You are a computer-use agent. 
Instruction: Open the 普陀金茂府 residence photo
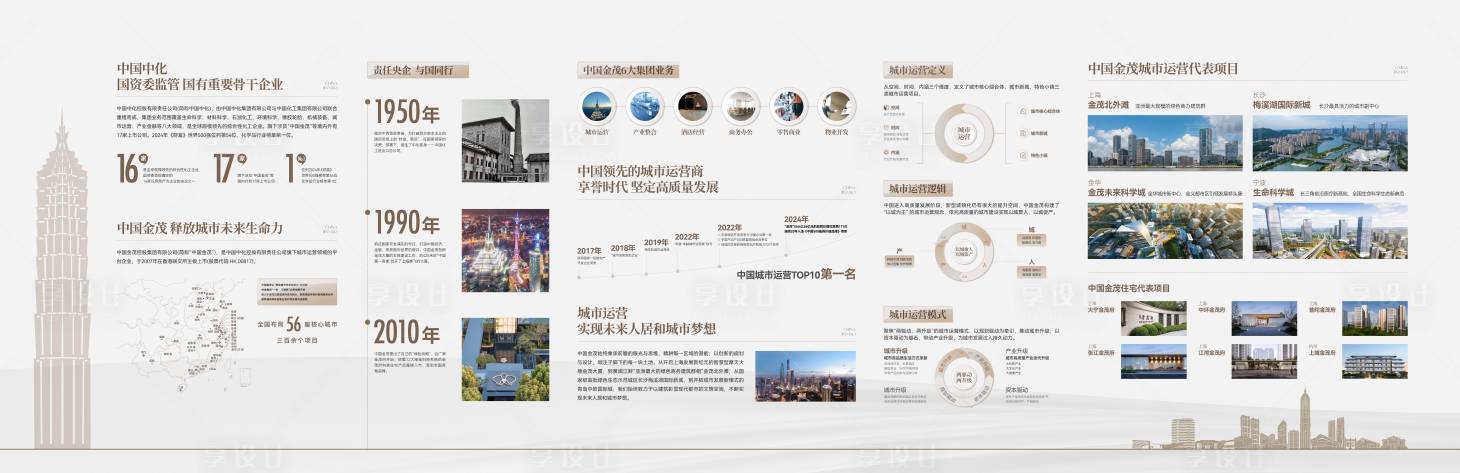tap(1374, 319)
